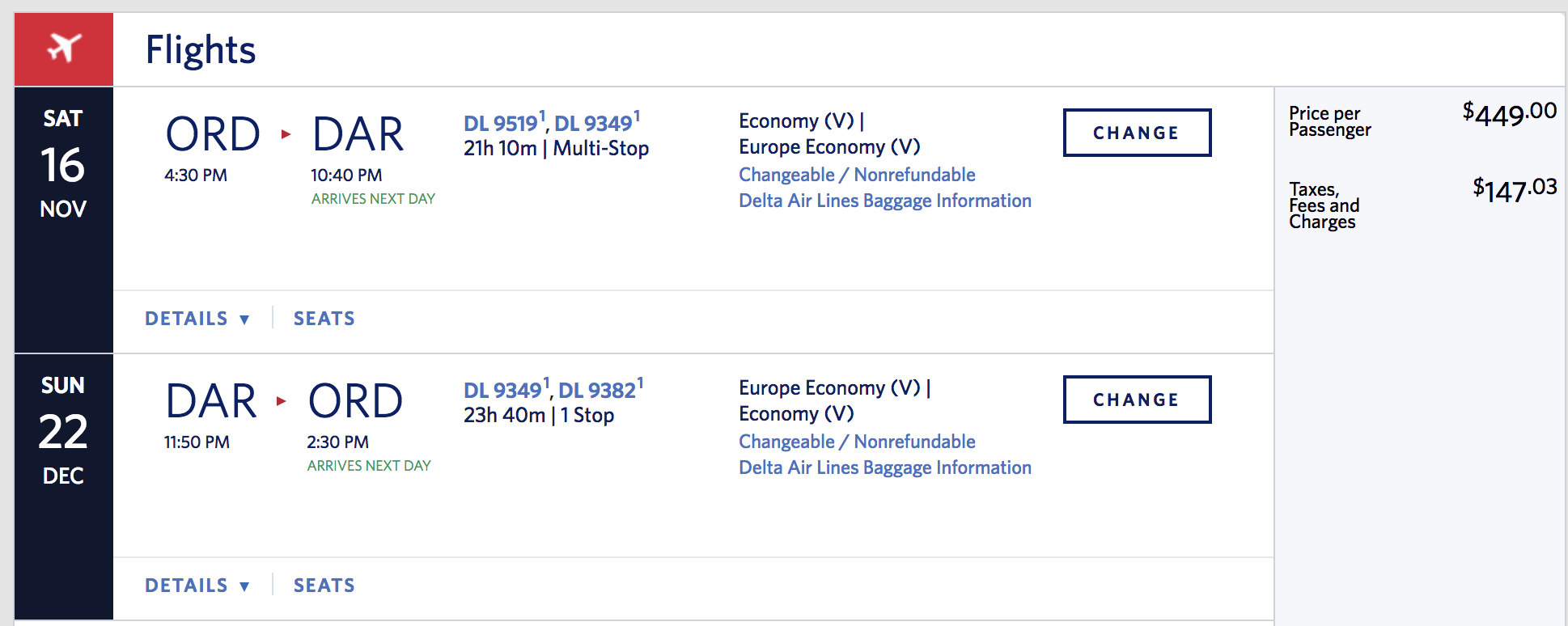Open DL 9349 link on the return flight
Screen dimensions: 1568x626
coord(502,391)
